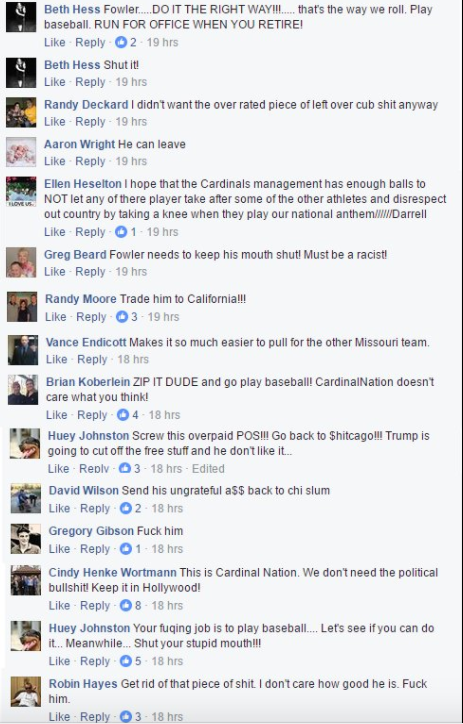Open Cindy Henke Wortmann's profile name

click(113, 573)
